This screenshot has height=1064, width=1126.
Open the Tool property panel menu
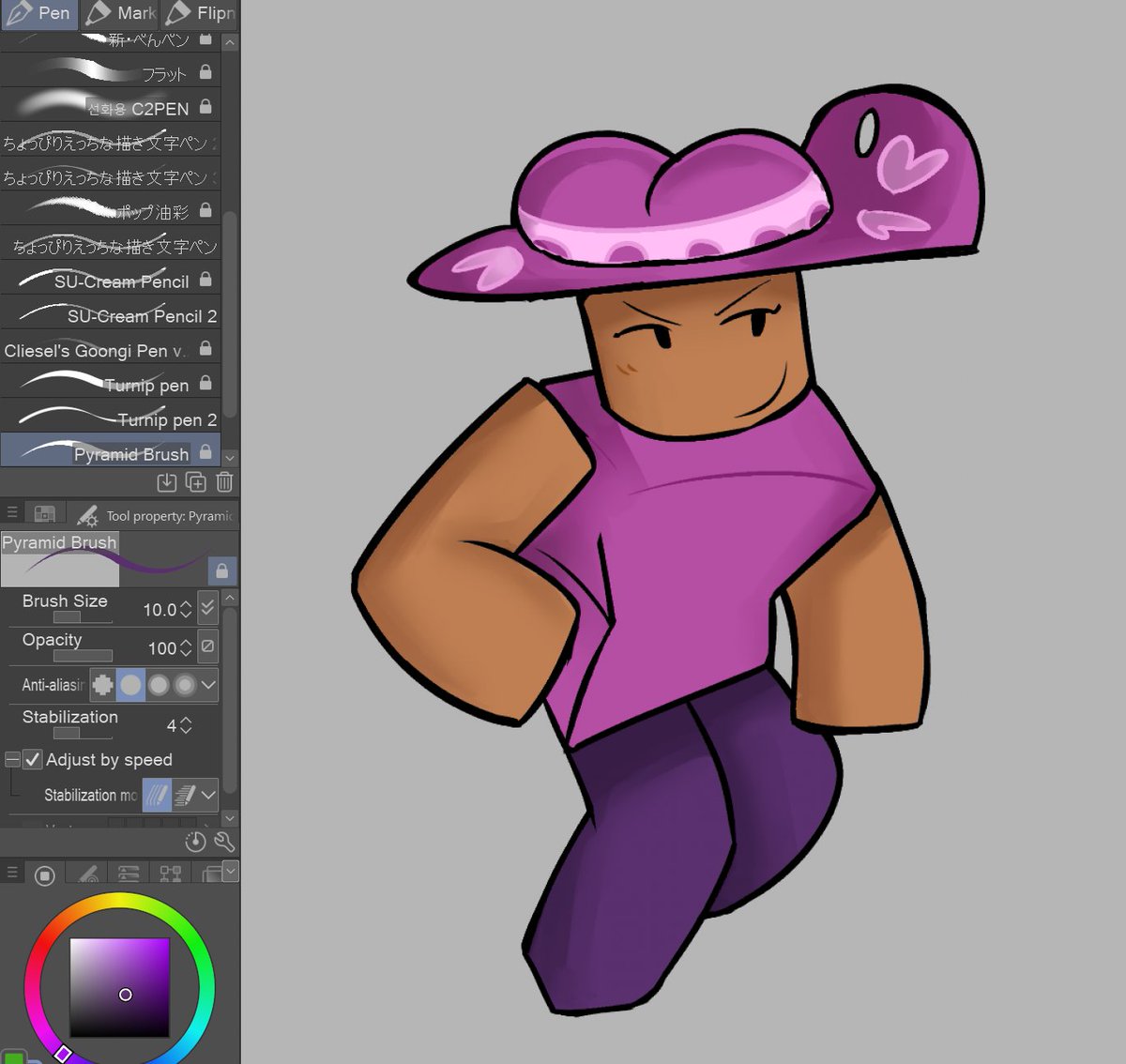point(12,512)
